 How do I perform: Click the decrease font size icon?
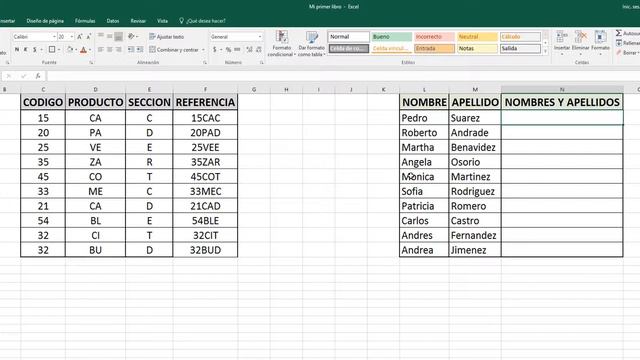pyautogui.click(x=89, y=37)
